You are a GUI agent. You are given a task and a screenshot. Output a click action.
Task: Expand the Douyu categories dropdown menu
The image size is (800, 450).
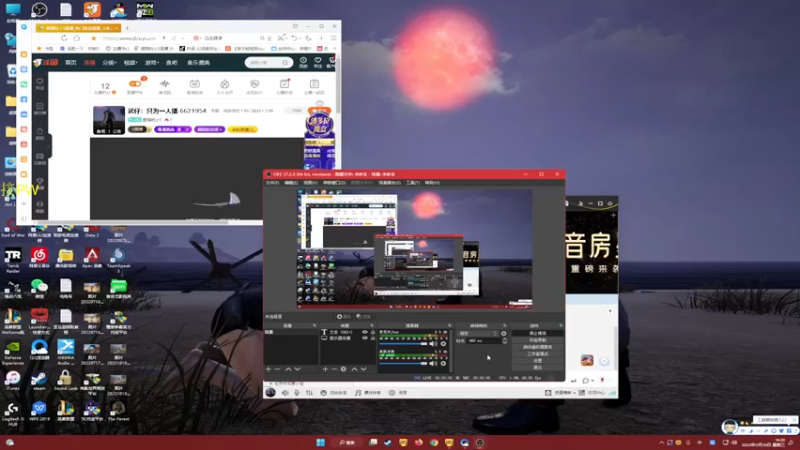point(109,63)
